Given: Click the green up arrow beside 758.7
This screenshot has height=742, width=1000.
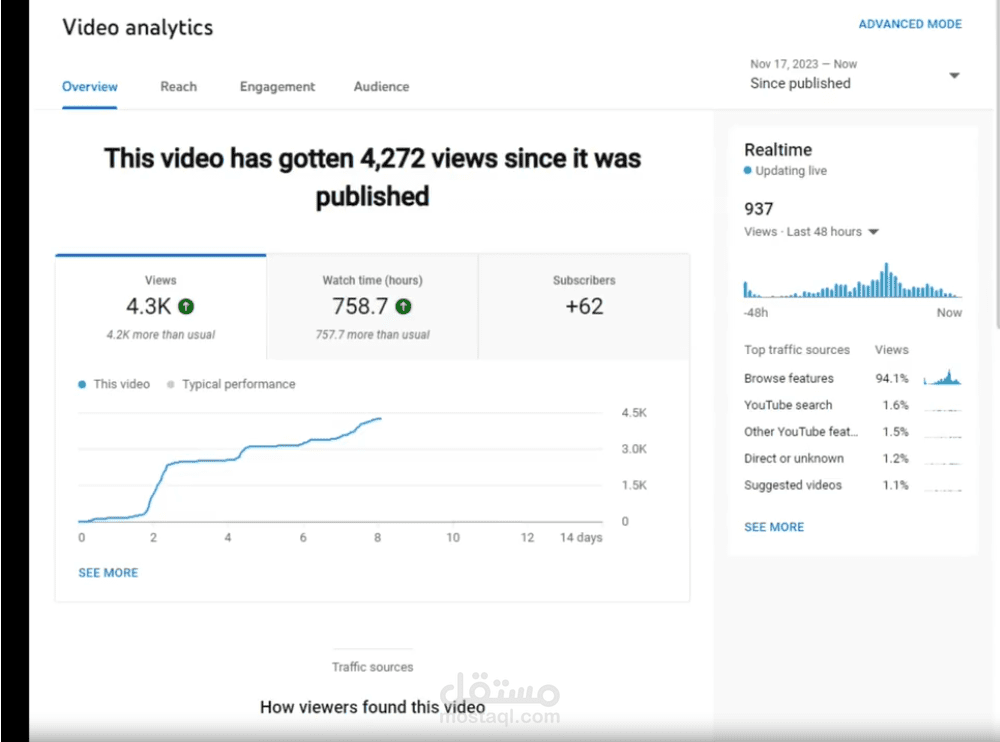Looking at the screenshot, I should coord(403,307).
